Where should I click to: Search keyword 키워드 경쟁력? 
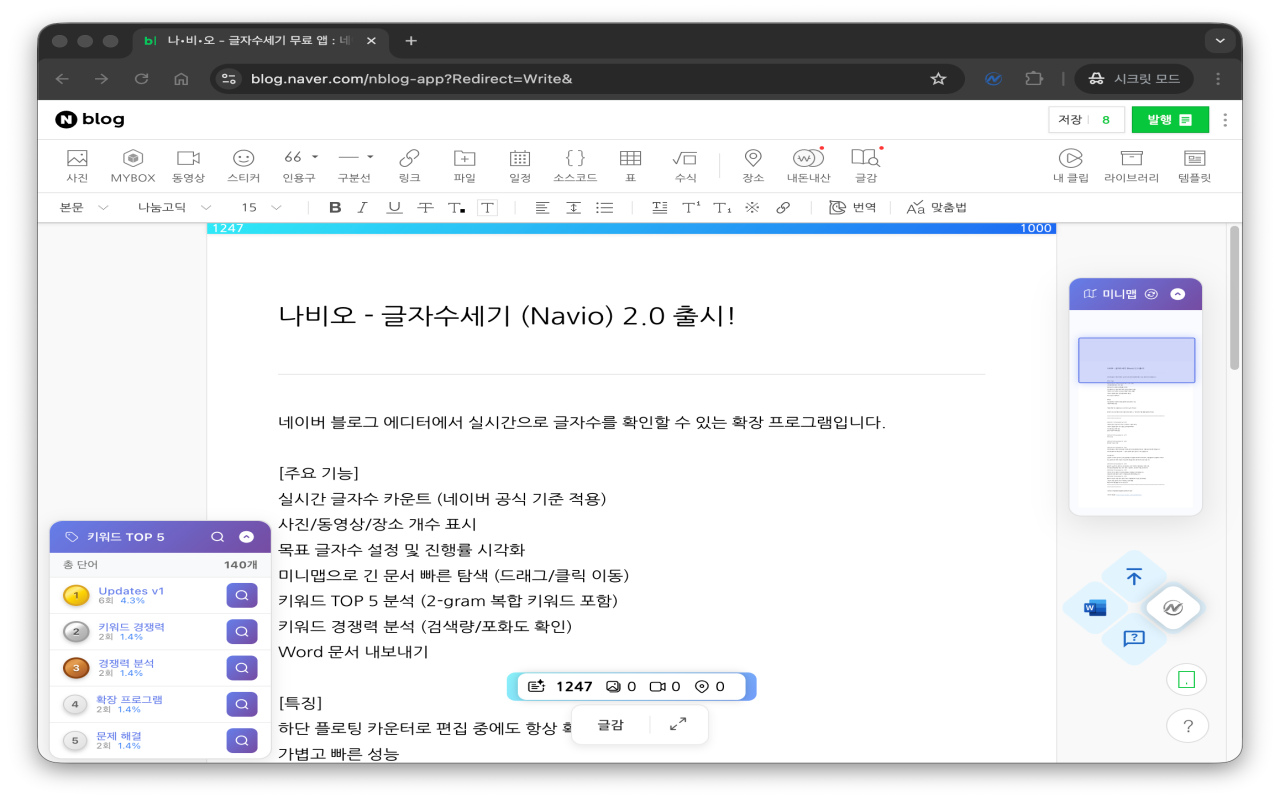(x=242, y=632)
